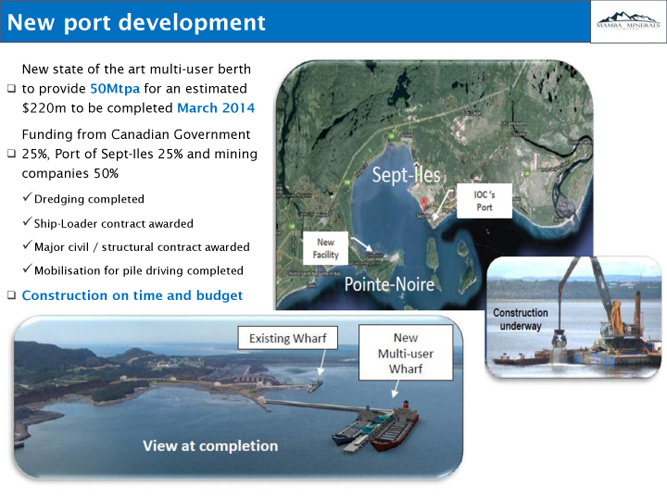This screenshot has height=500, width=667.
Task: Click the Mamba Minerals logo
Action: click(x=628, y=21)
